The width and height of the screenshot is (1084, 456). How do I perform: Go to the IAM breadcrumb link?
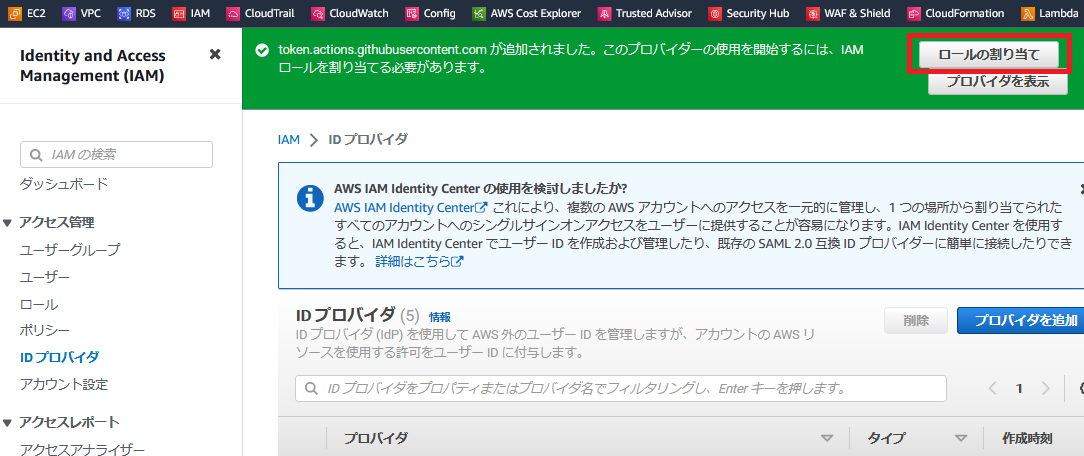point(288,140)
